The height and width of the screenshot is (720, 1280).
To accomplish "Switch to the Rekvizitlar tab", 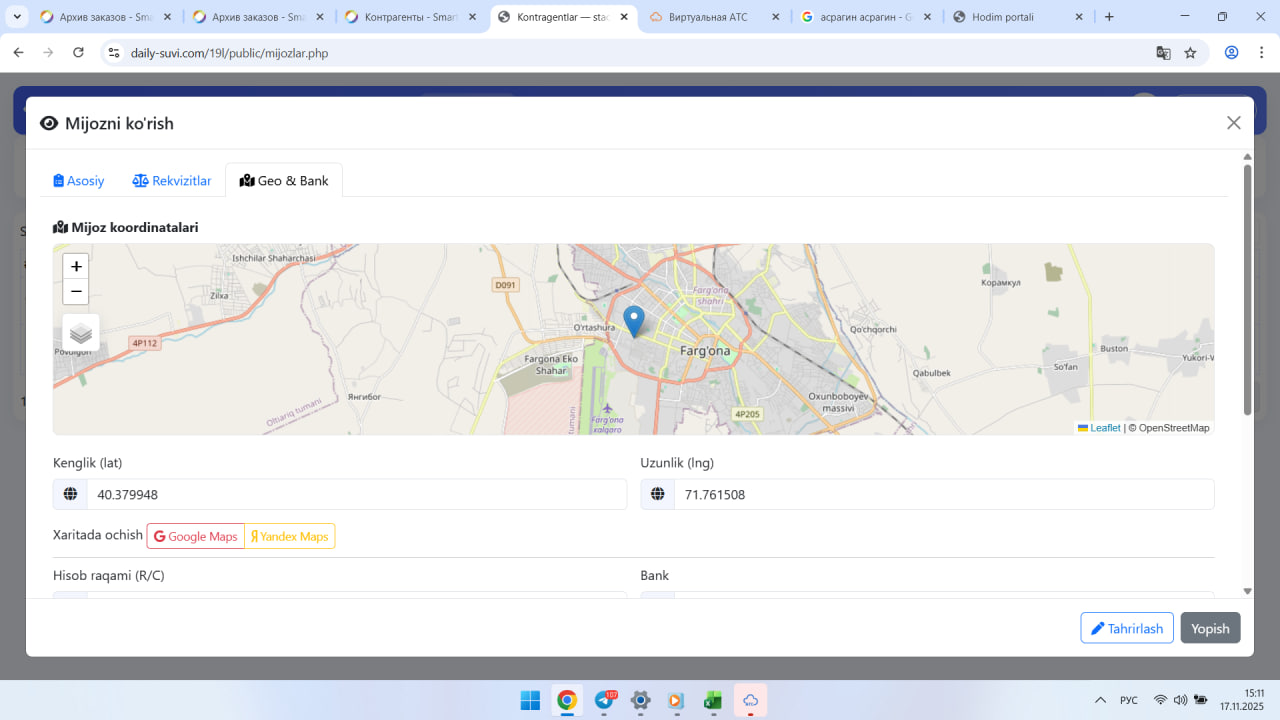I will (172, 181).
